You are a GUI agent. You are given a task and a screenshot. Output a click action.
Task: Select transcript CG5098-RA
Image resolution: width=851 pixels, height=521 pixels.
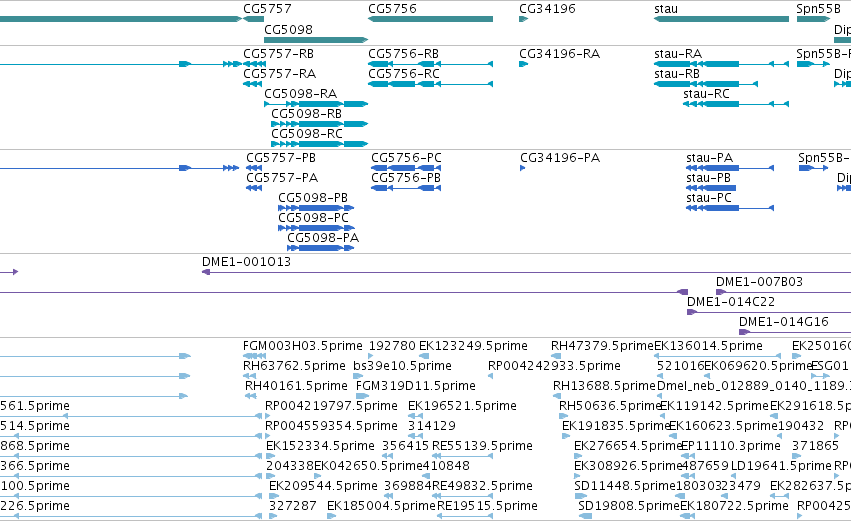coord(301,94)
